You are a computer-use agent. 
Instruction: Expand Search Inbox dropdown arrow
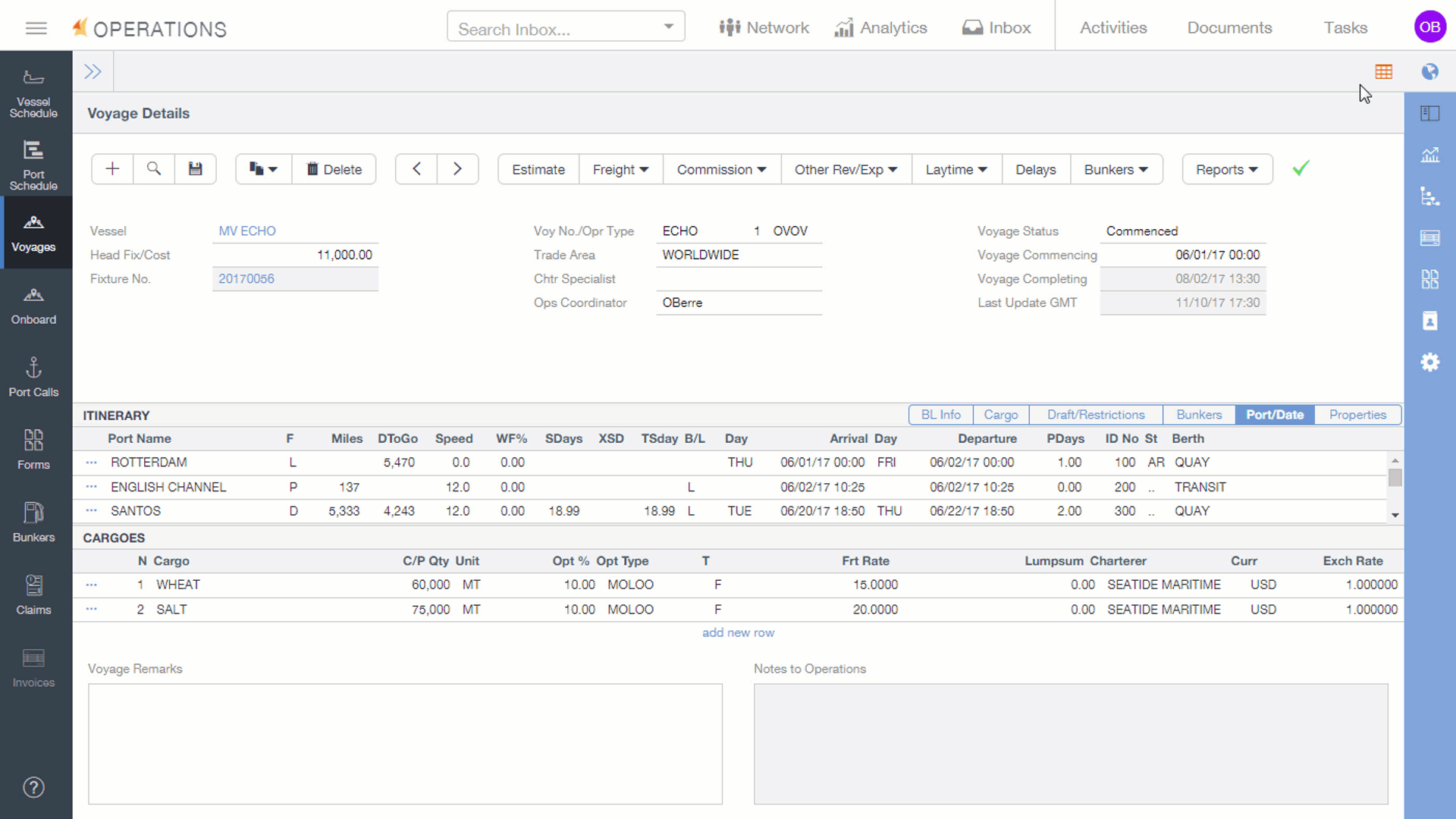668,27
